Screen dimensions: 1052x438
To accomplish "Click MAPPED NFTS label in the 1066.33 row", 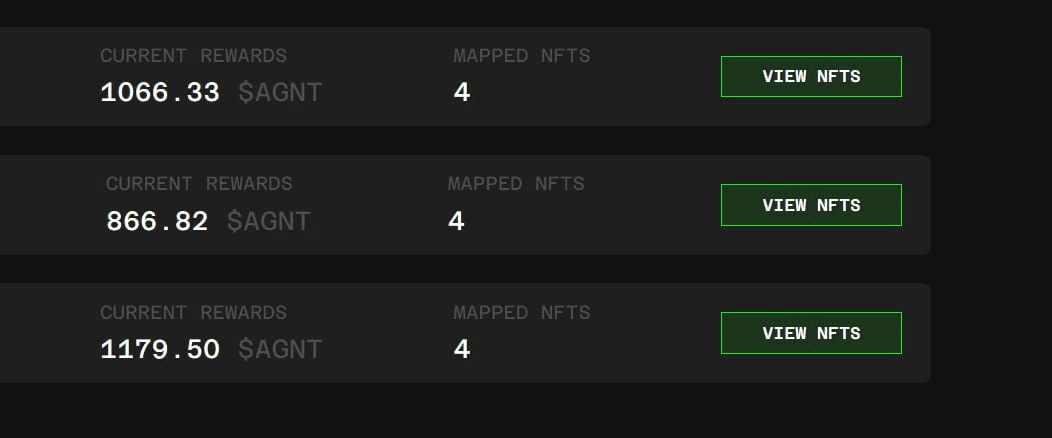I will (x=522, y=56).
